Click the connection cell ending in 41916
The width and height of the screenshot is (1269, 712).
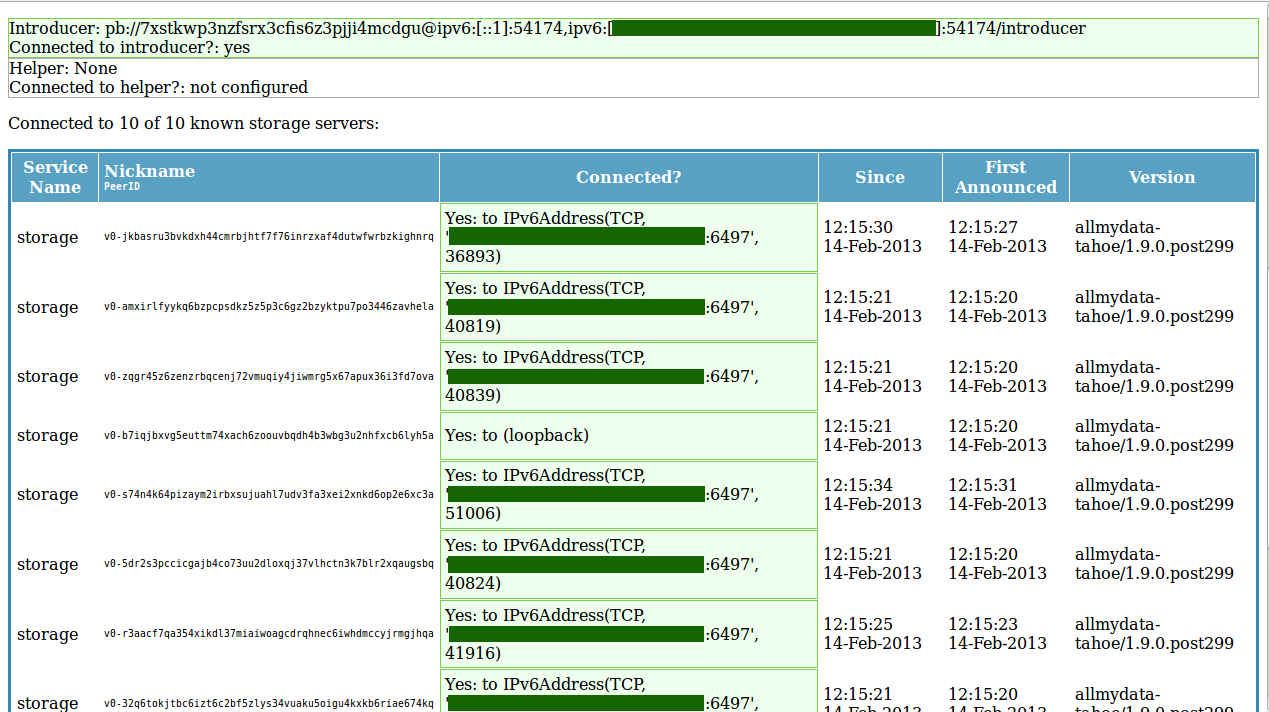pyautogui.click(x=628, y=634)
